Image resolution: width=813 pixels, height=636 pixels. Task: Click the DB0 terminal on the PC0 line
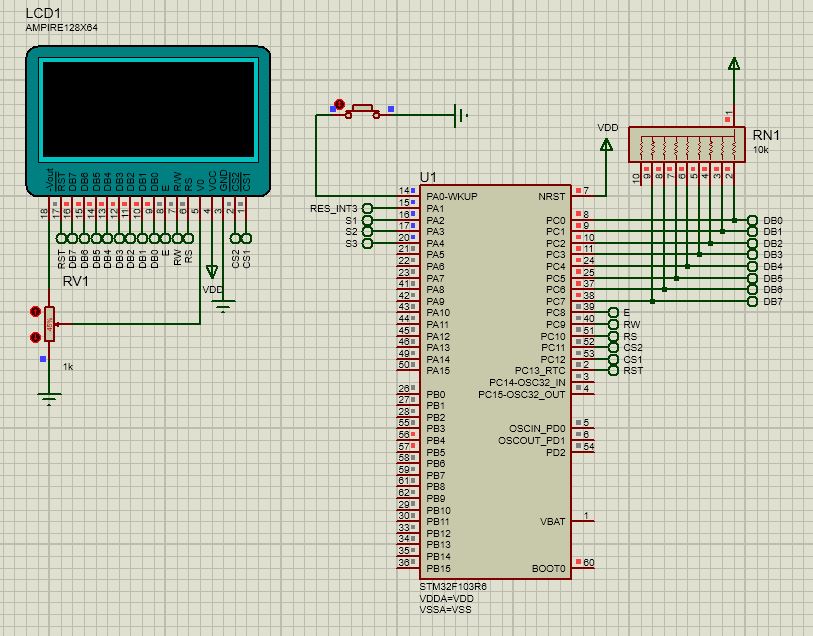coord(752,220)
